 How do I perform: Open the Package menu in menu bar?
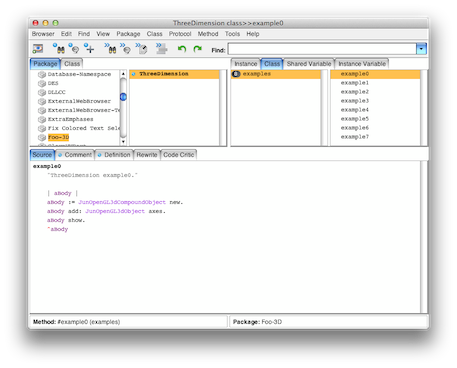tap(128, 34)
